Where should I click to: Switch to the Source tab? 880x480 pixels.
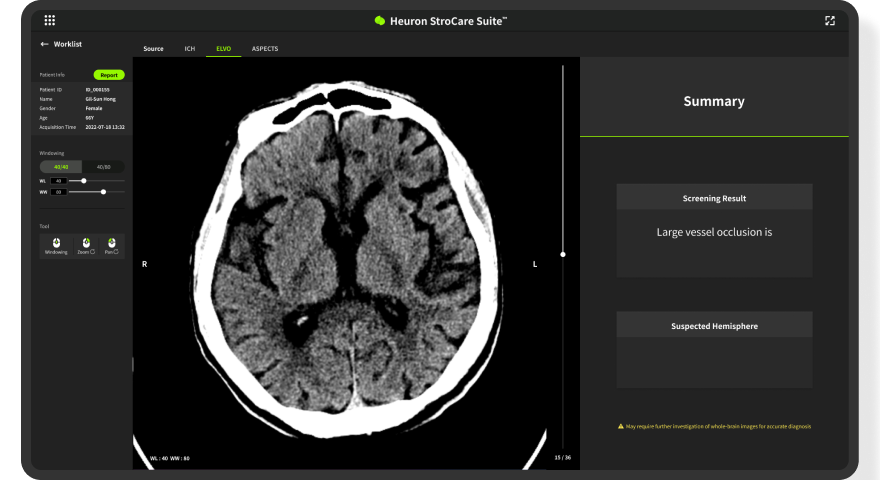[x=153, y=49]
